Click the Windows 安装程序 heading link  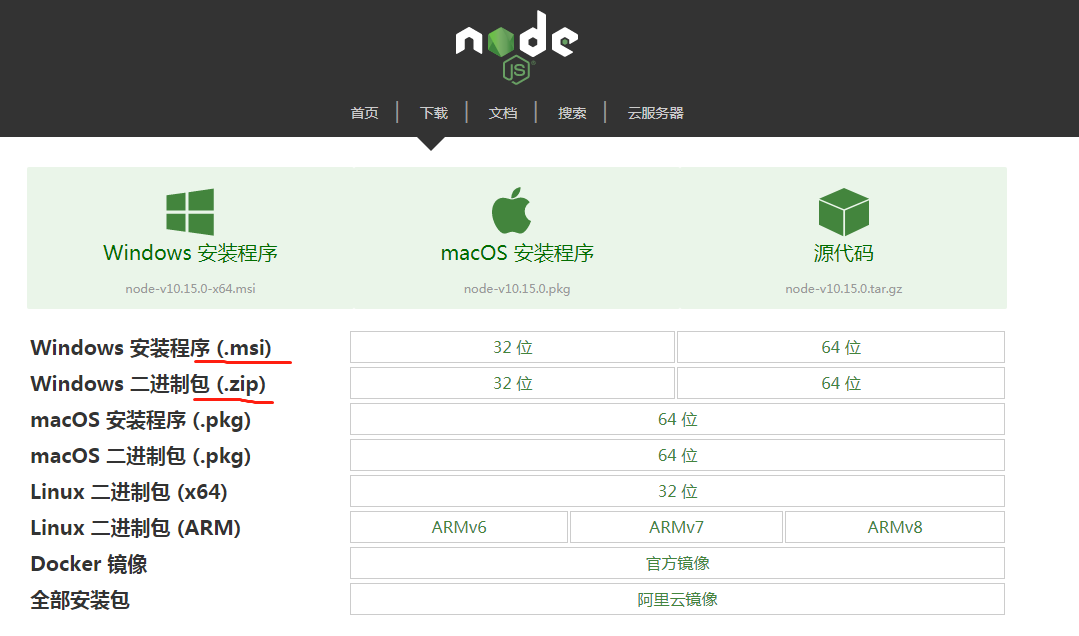coord(191,253)
